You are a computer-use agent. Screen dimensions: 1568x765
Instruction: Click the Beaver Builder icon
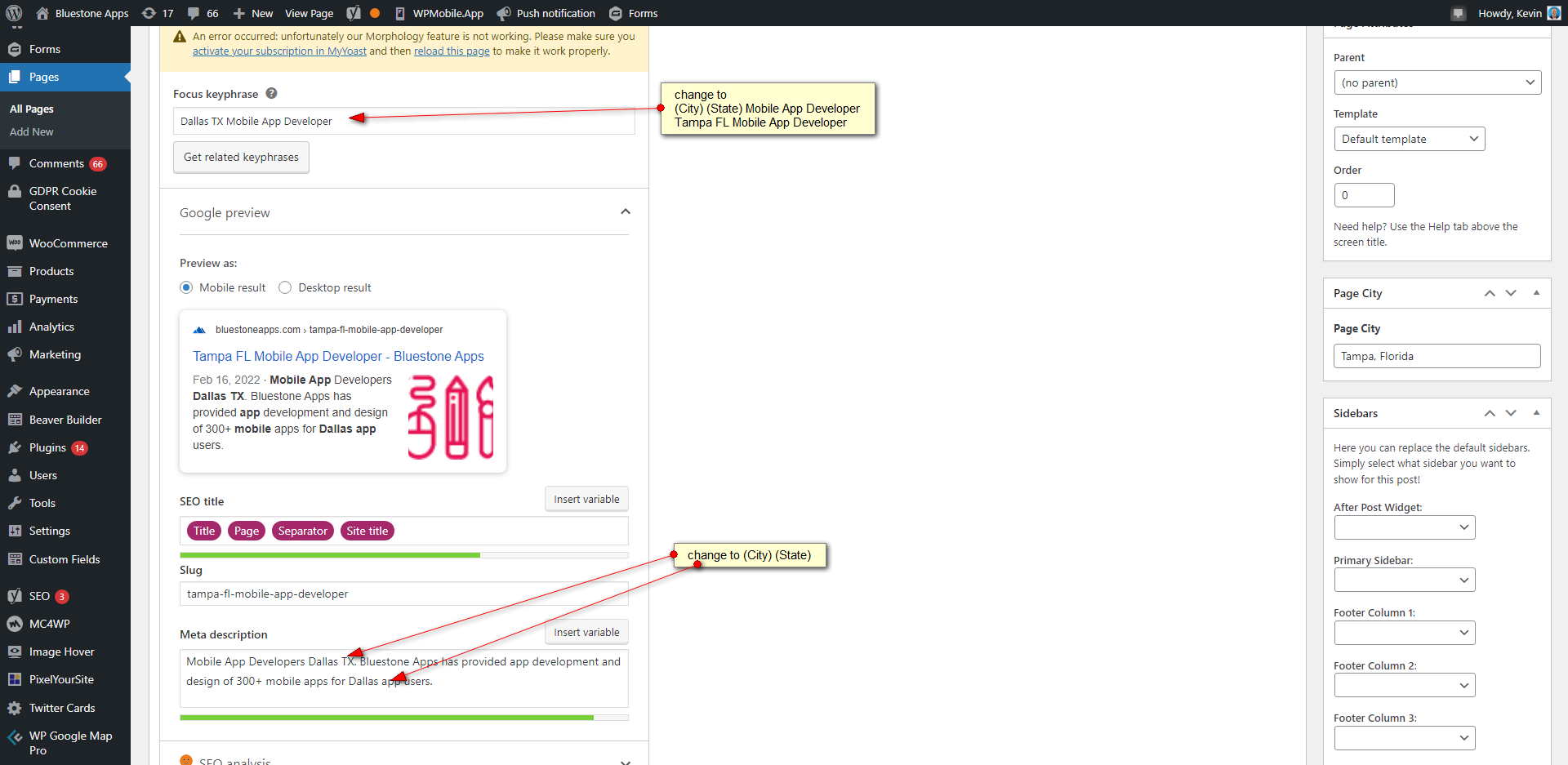tap(15, 420)
